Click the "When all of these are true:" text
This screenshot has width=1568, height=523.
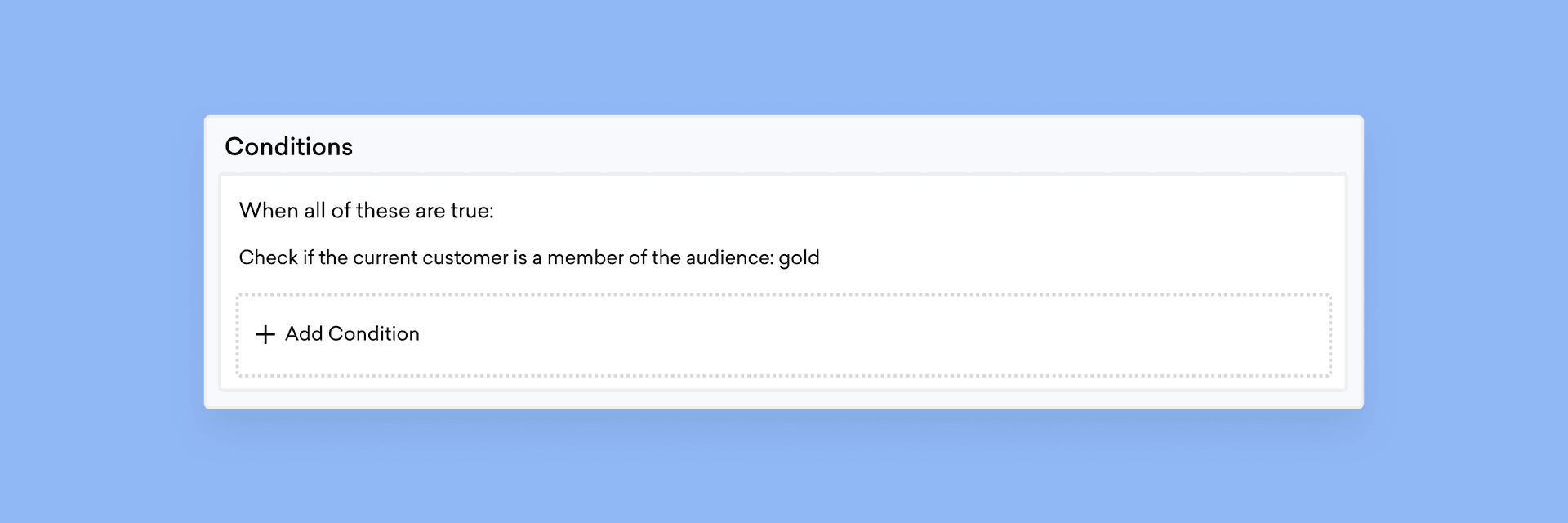366,211
